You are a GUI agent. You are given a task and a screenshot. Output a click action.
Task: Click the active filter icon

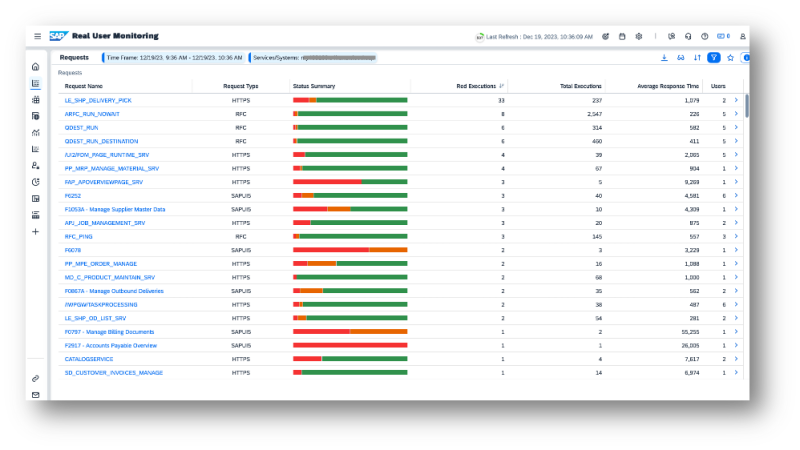point(714,57)
